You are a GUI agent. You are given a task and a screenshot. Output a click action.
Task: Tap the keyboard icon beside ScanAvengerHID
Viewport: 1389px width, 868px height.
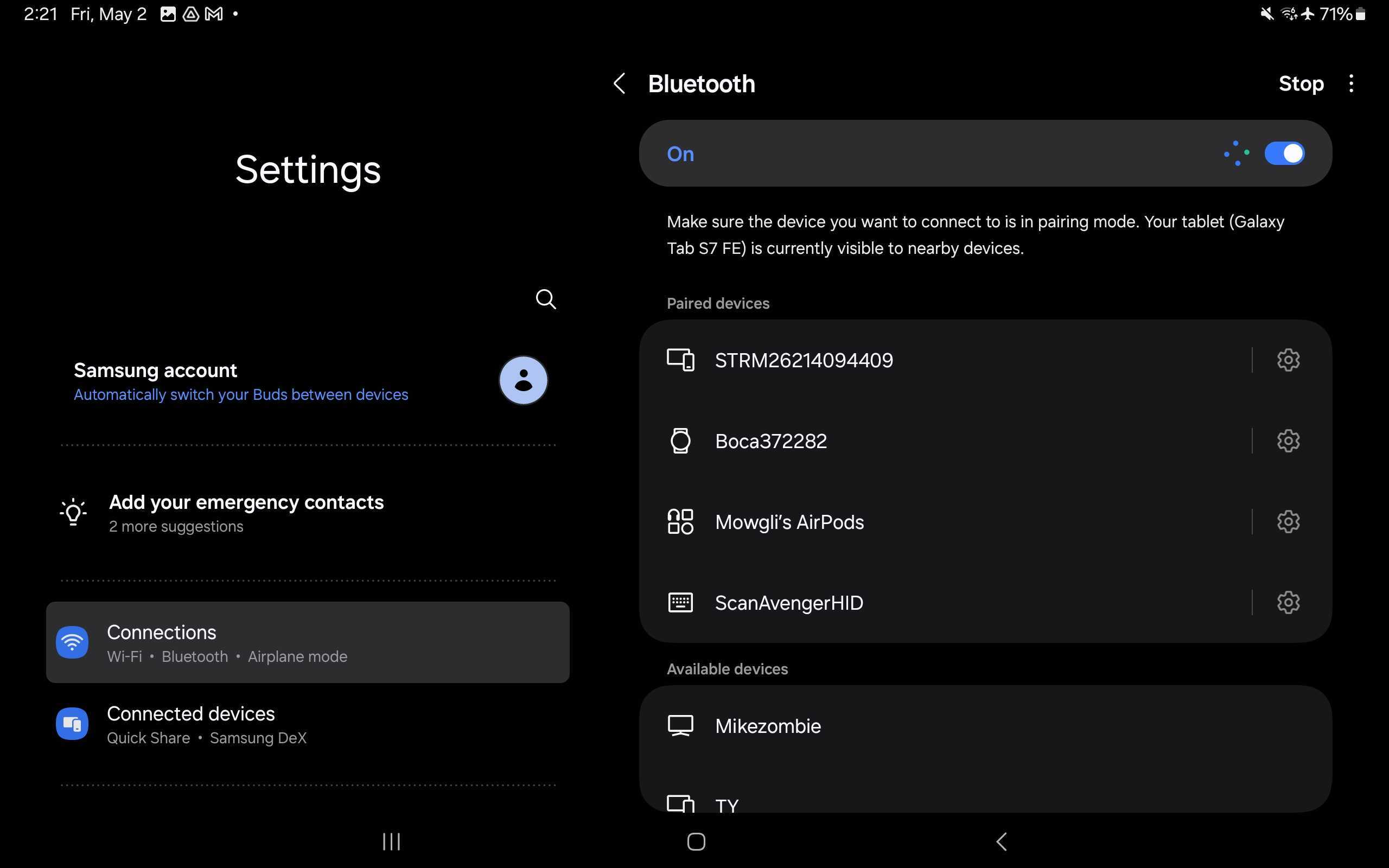point(681,603)
